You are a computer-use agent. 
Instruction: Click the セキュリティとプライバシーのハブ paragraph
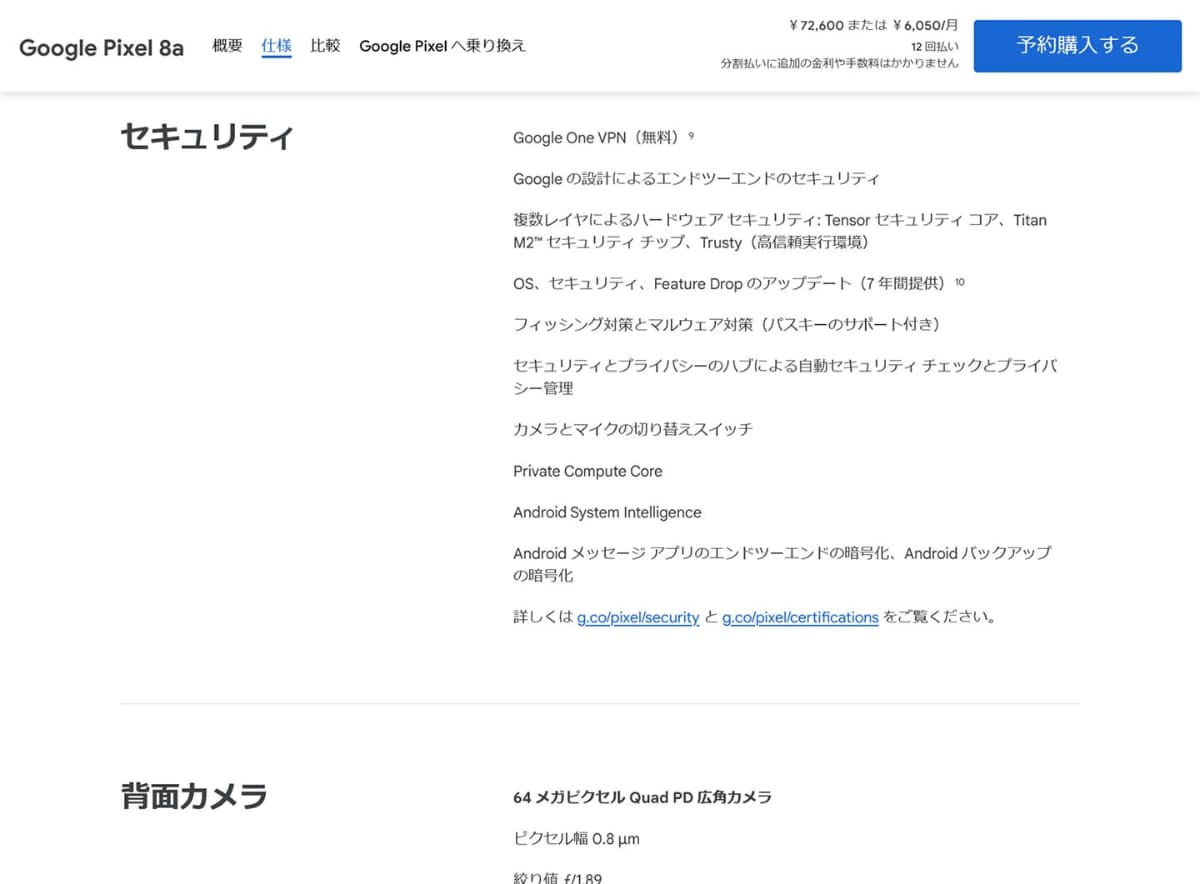tap(785, 377)
